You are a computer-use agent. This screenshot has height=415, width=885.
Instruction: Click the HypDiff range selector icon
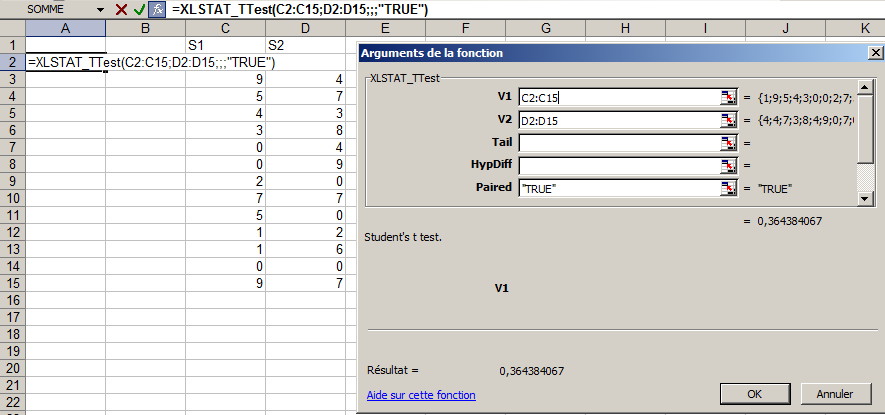click(x=728, y=165)
